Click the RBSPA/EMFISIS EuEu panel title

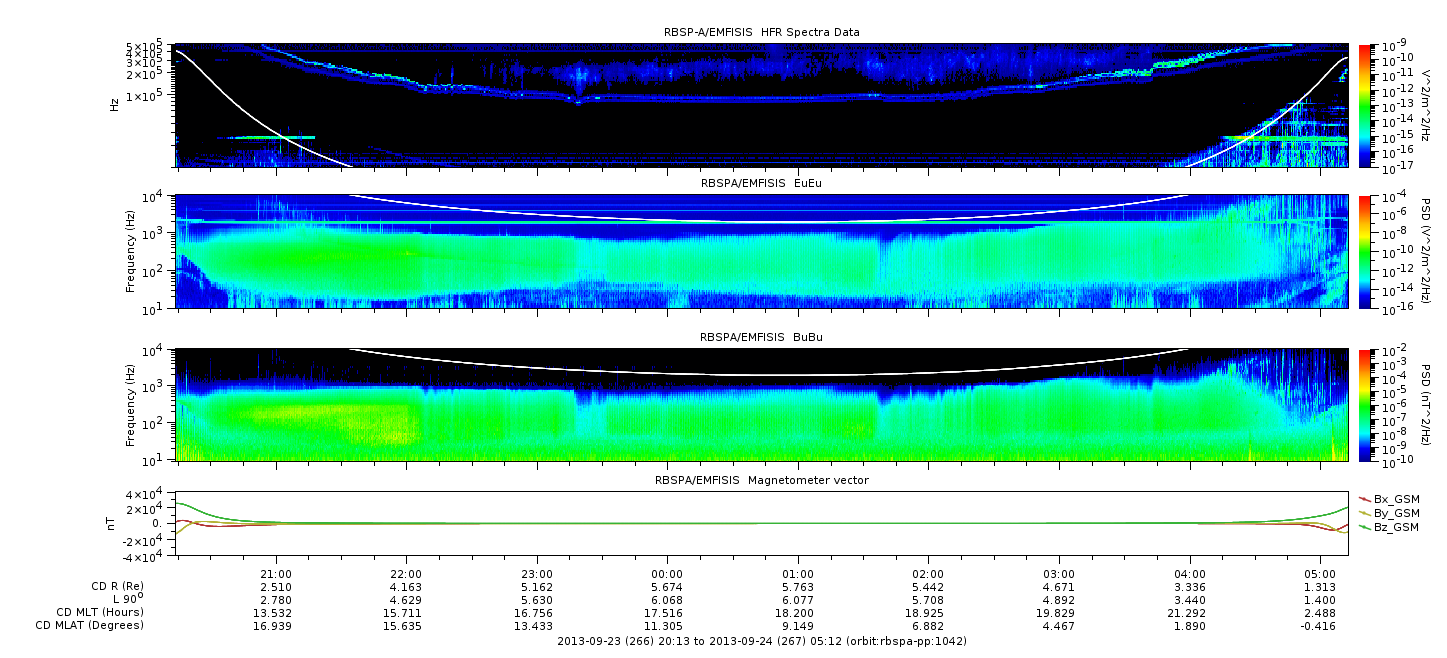pyautogui.click(x=762, y=184)
